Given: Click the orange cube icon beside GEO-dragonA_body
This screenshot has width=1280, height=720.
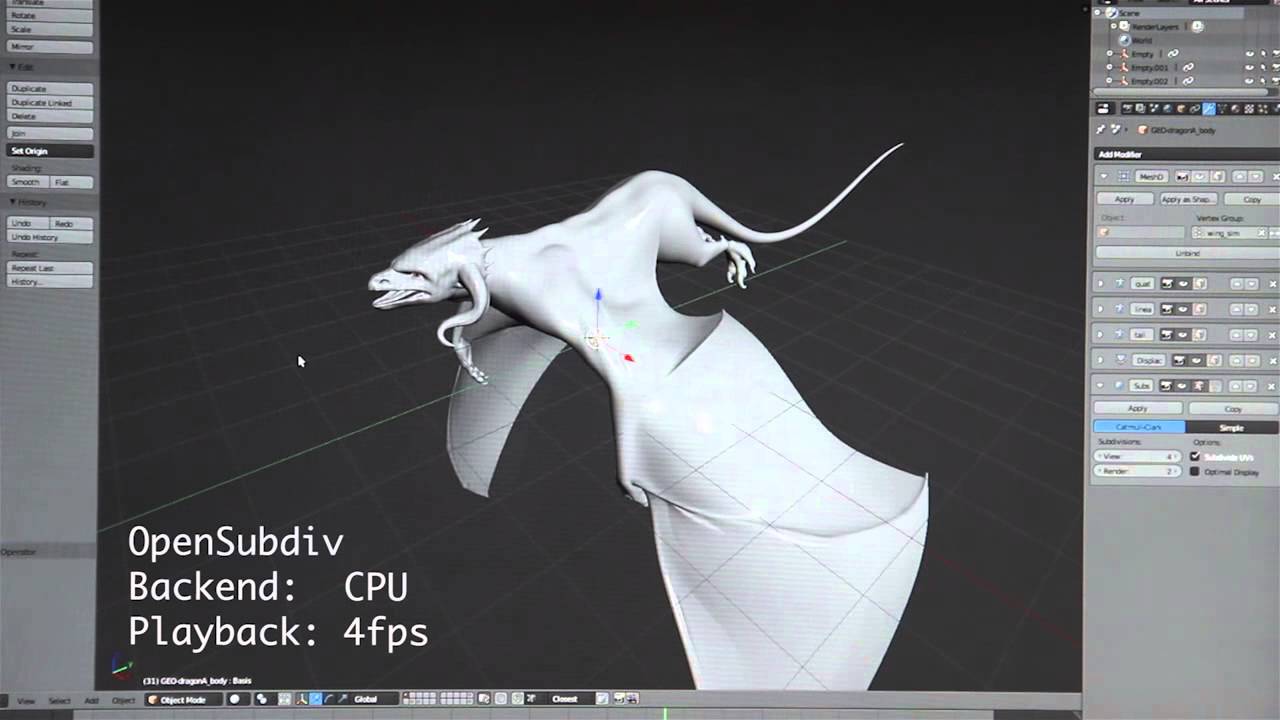Looking at the screenshot, I should (x=1142, y=130).
